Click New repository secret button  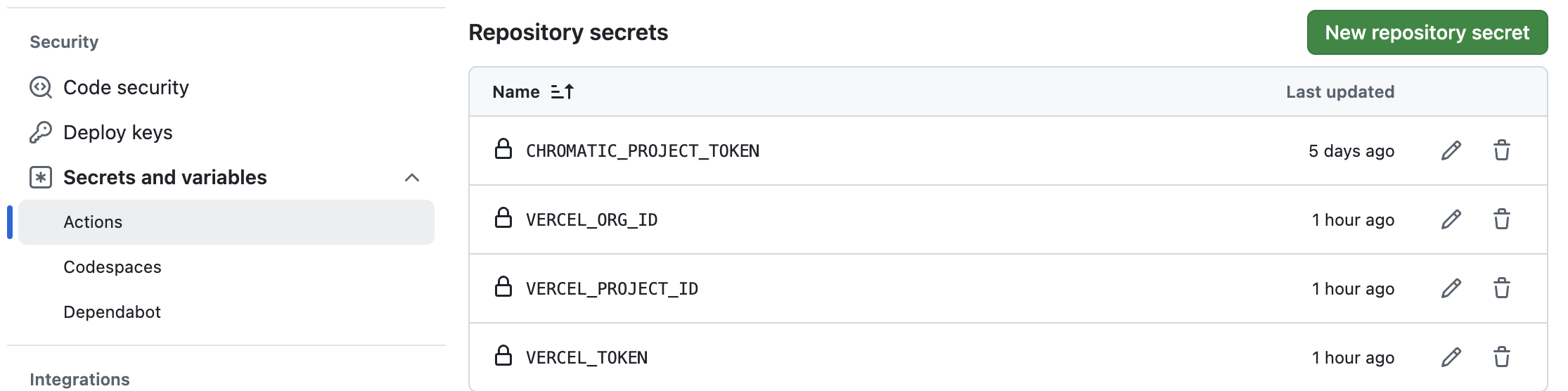pos(1427,32)
